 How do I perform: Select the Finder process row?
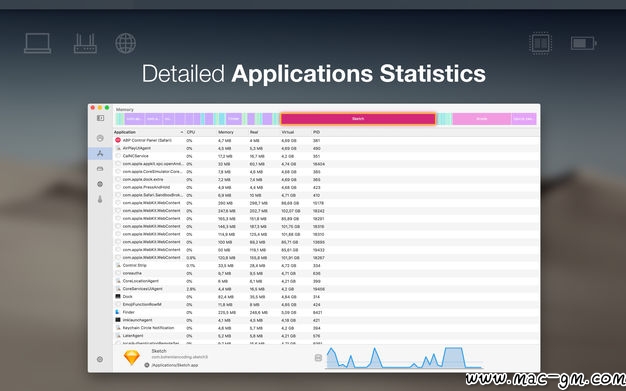click(x=326, y=312)
